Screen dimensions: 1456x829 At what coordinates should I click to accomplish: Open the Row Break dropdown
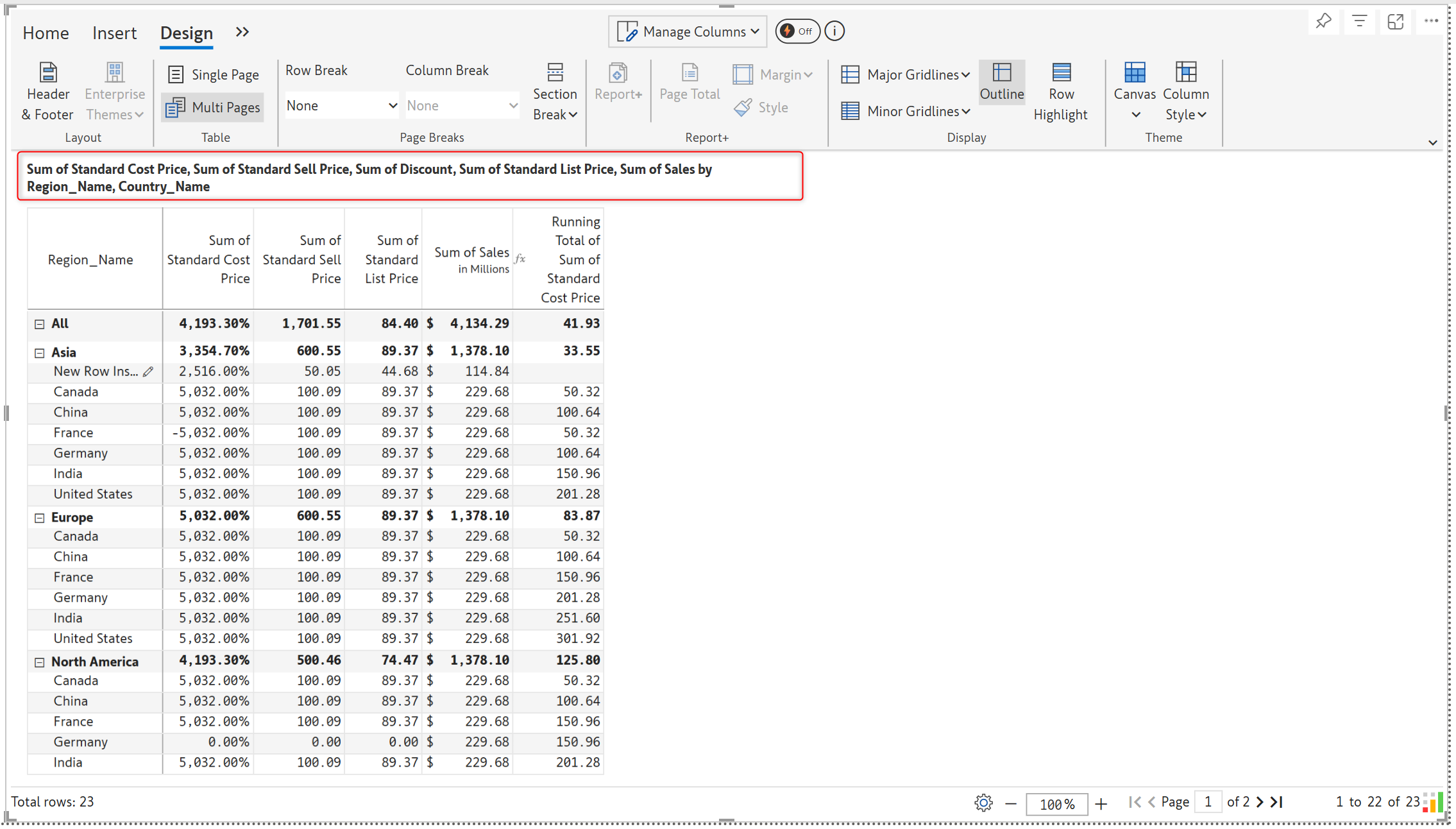click(x=341, y=105)
